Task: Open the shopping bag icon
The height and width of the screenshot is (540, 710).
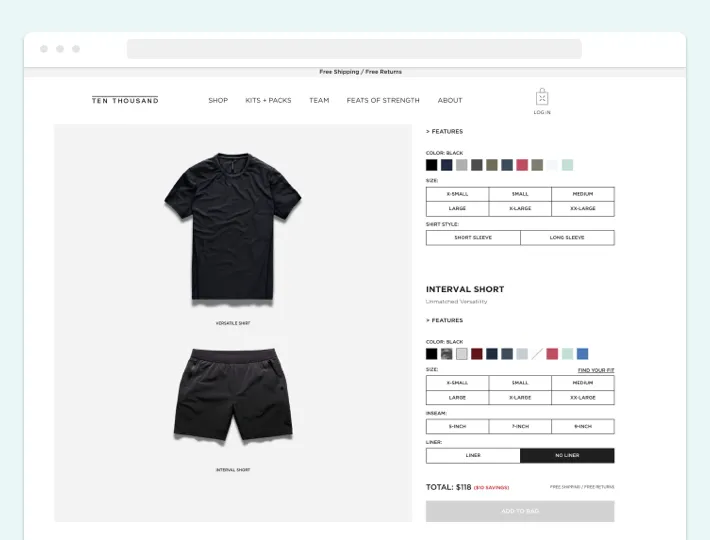Action: pos(542,97)
